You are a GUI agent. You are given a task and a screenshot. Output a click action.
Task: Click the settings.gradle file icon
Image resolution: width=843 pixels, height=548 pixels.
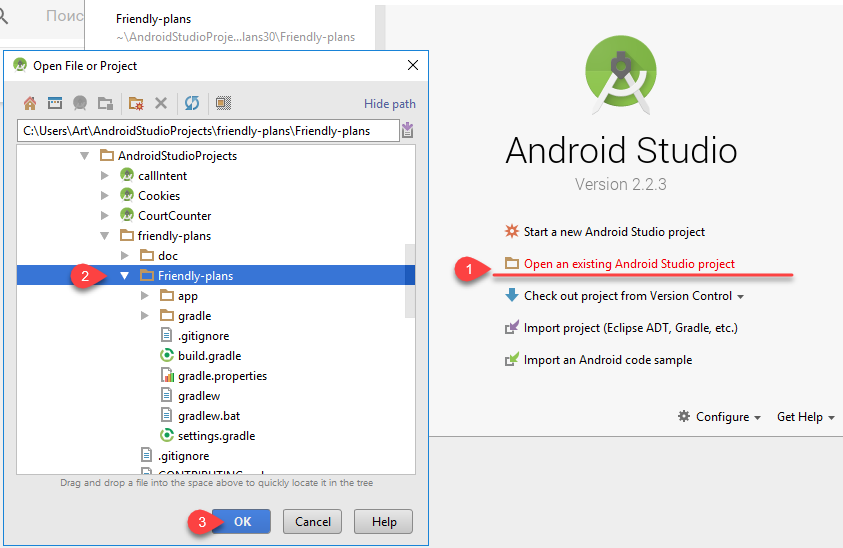click(x=167, y=435)
